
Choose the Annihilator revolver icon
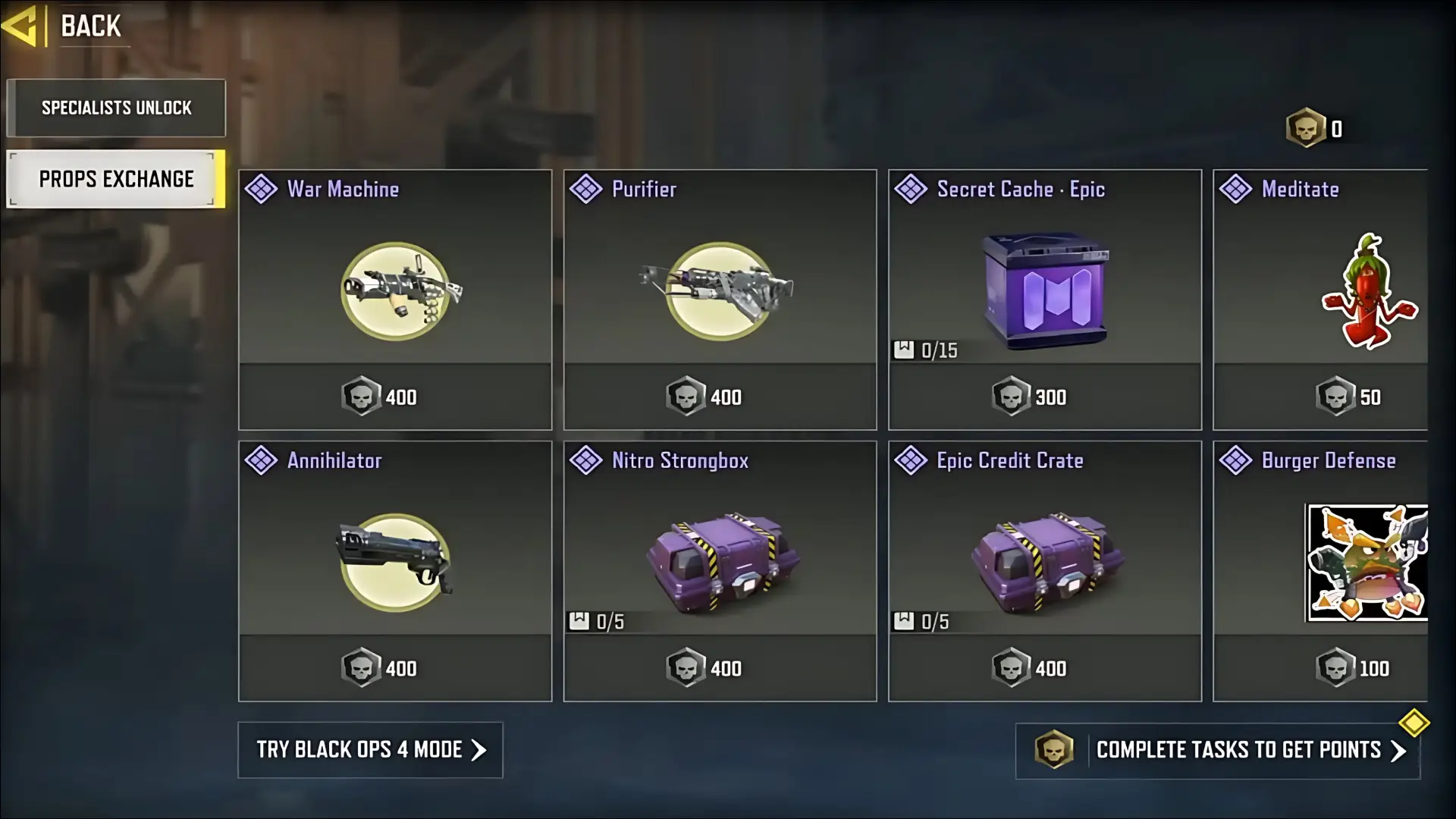(394, 562)
